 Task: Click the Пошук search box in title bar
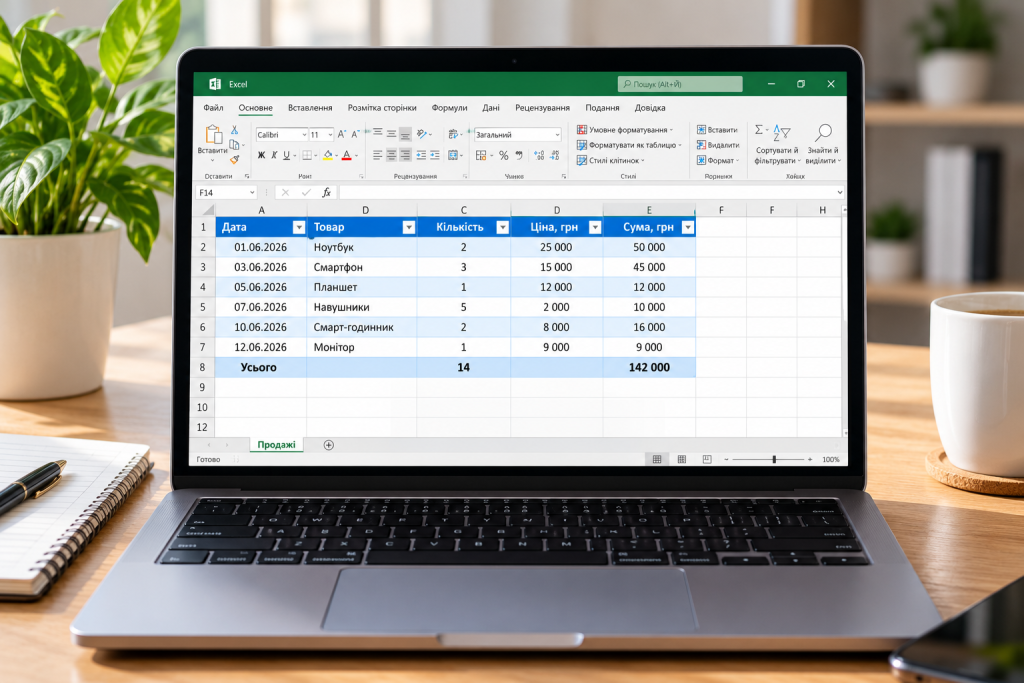(x=680, y=84)
